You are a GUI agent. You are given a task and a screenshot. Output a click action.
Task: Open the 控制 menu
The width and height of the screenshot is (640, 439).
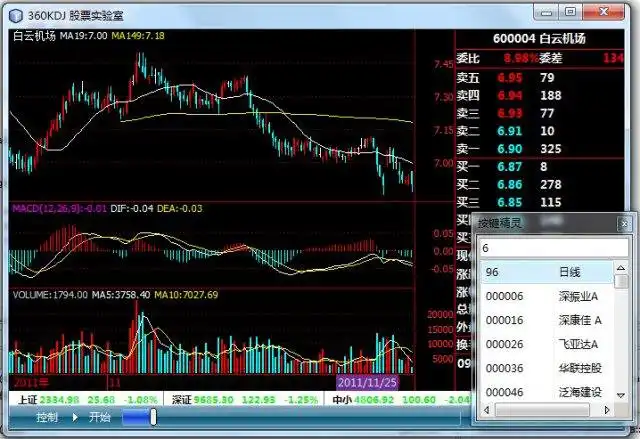[x=47, y=417]
